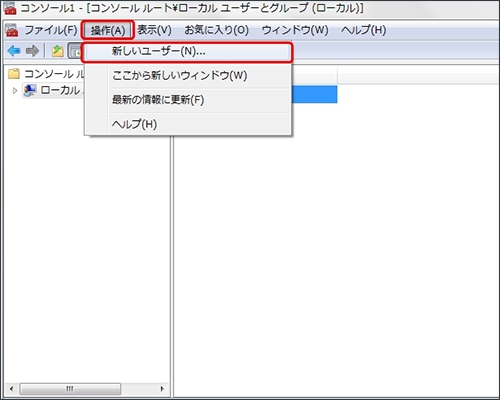
Task: Expand the ローカル ユーザー tree node
Action: tap(15, 90)
